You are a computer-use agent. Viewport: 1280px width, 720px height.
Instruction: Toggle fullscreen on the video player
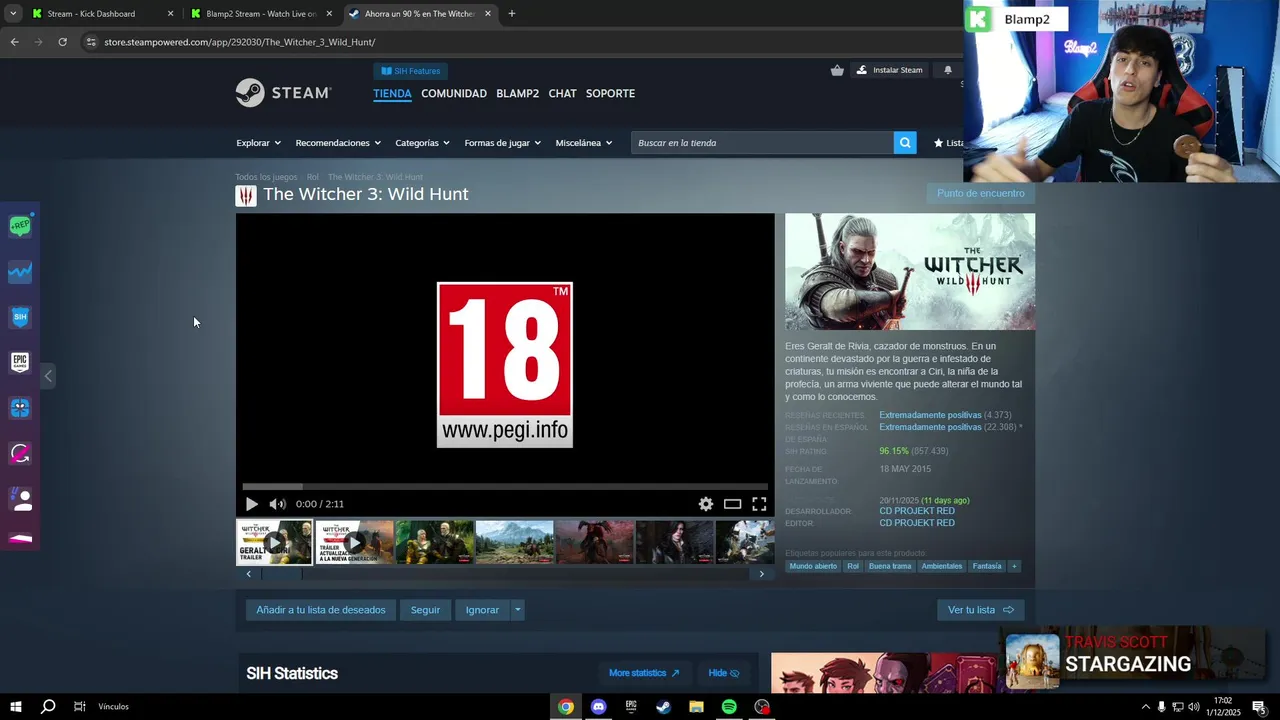pyautogui.click(x=759, y=504)
